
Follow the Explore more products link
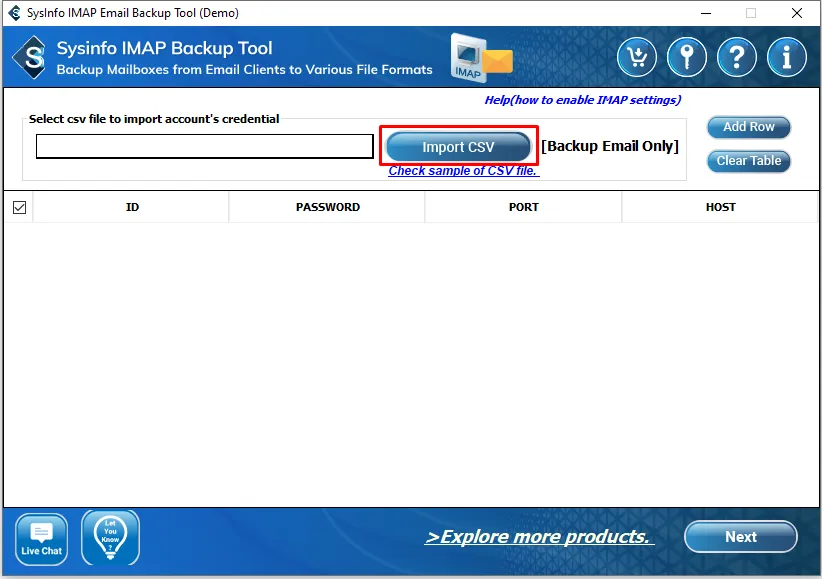(x=539, y=537)
